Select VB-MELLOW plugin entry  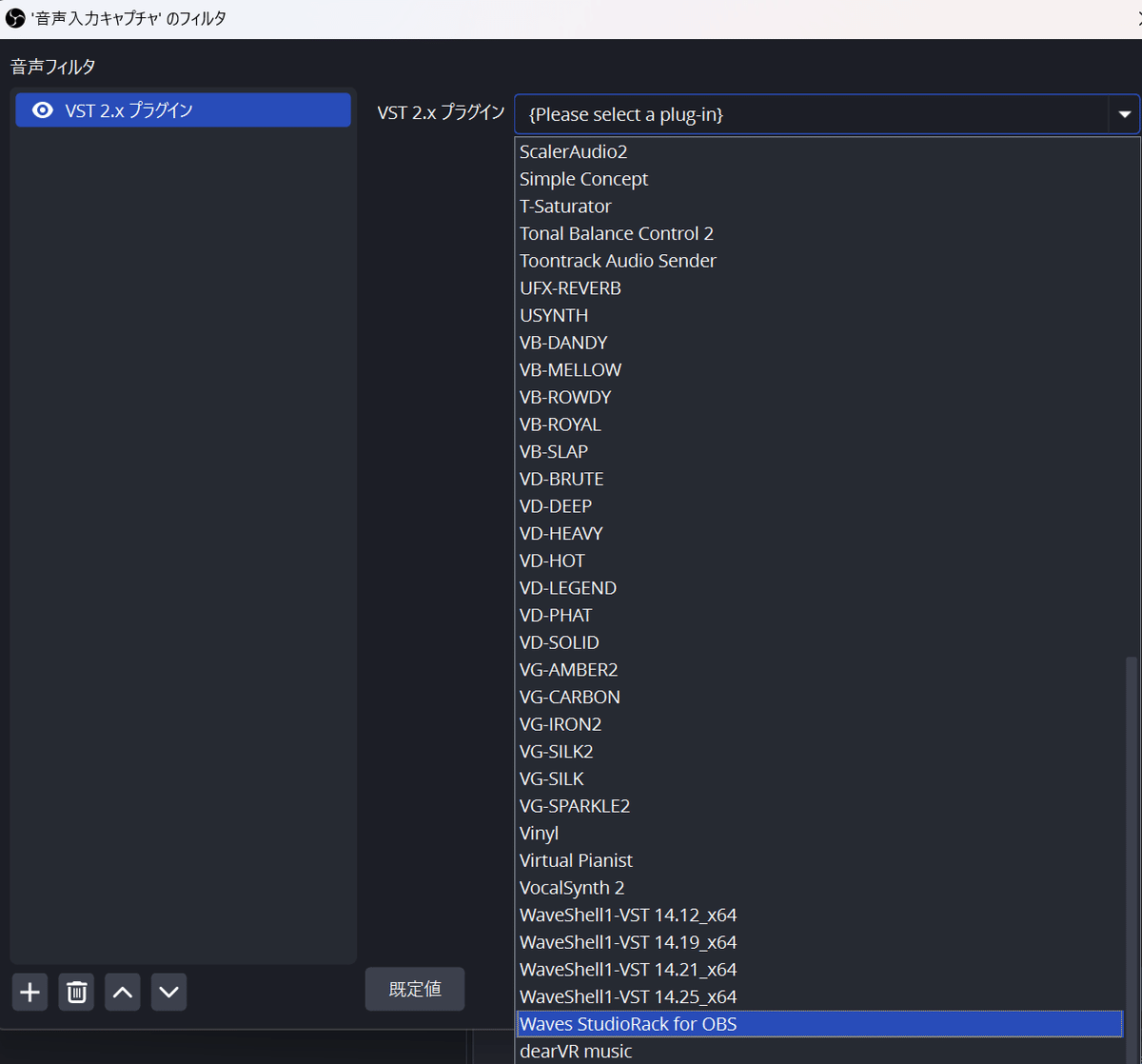pos(819,370)
